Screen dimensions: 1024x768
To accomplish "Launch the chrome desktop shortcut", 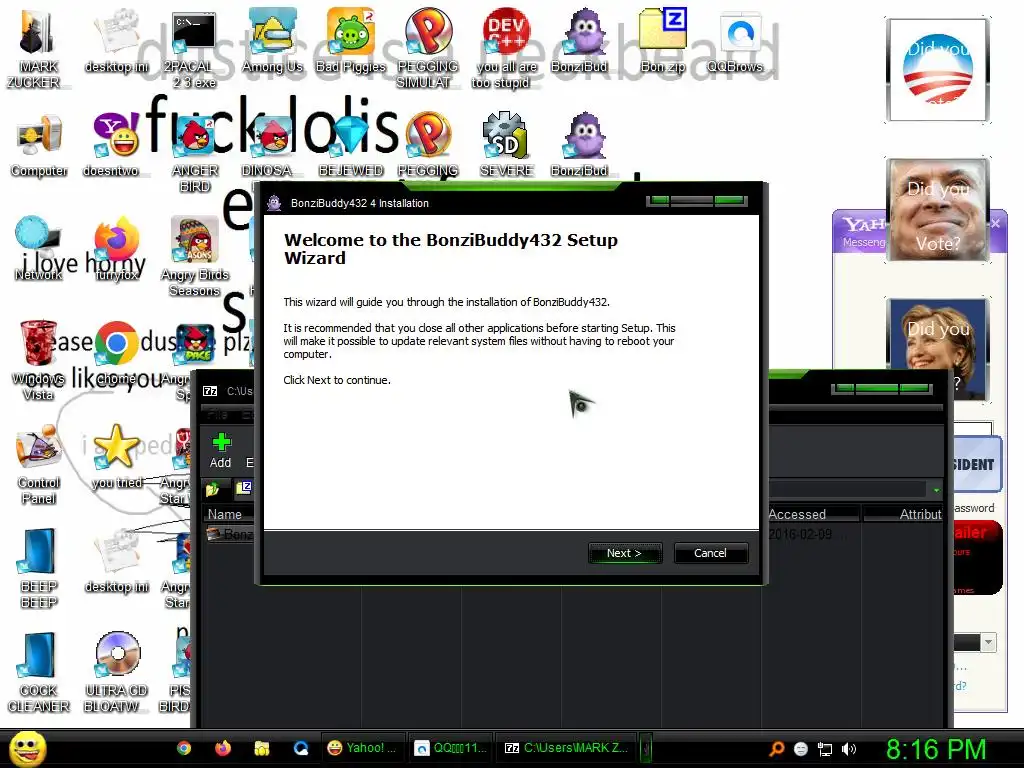I will 116,353.
